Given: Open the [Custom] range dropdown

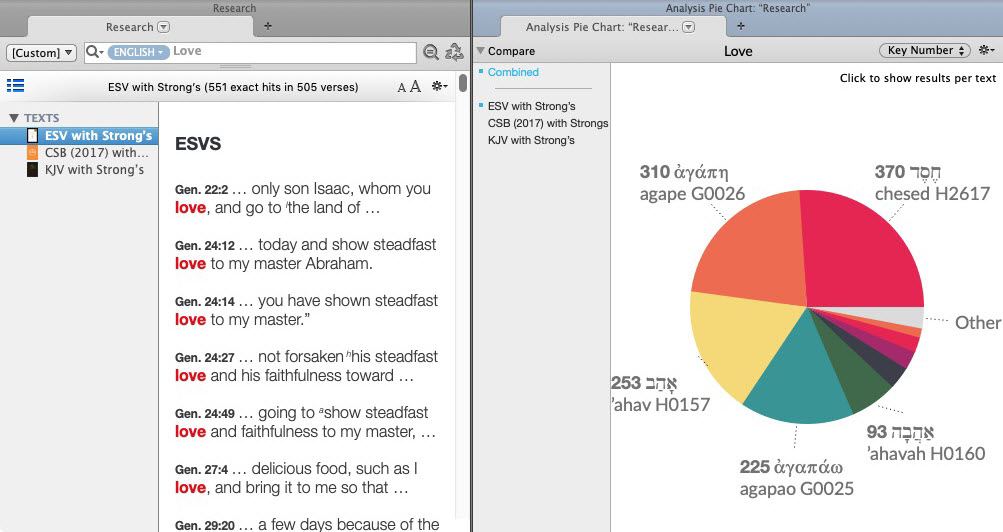Looking at the screenshot, I should coord(42,52).
